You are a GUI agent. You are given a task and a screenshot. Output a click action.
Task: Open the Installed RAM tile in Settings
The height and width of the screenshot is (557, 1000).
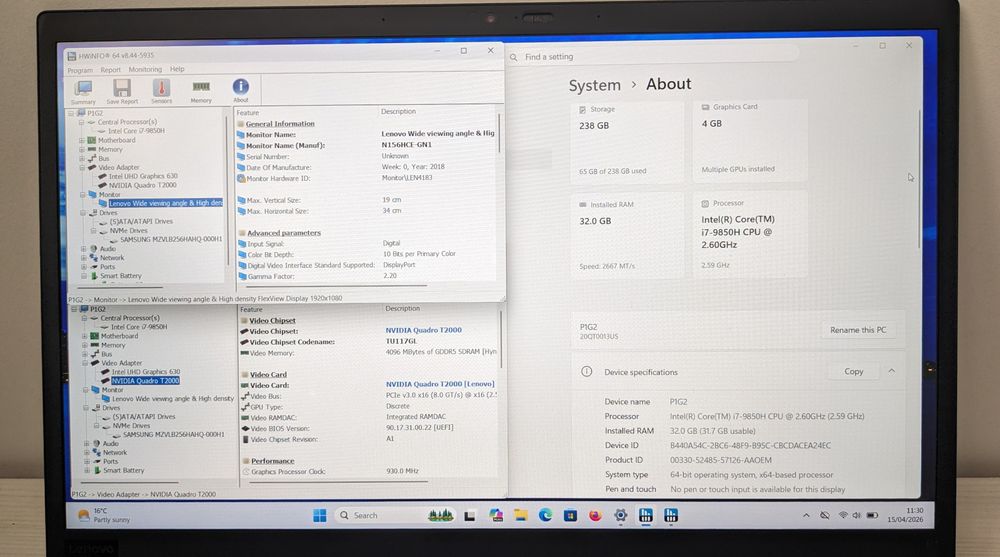point(627,236)
